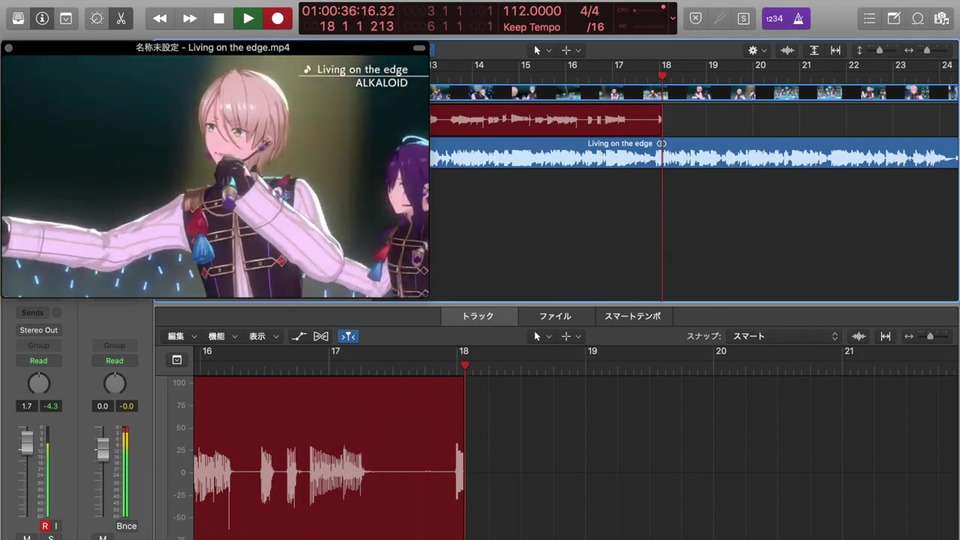Click the Record button in the transport

tap(277, 18)
